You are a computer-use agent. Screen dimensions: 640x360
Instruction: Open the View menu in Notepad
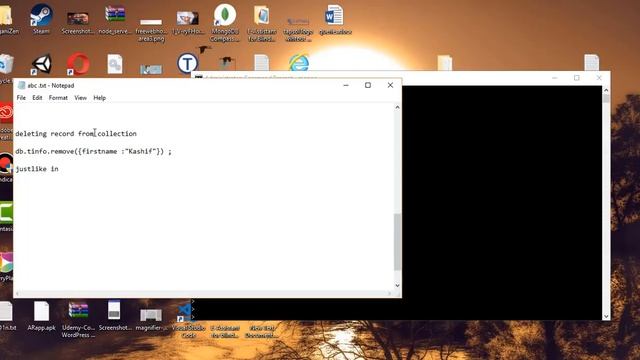click(80, 98)
